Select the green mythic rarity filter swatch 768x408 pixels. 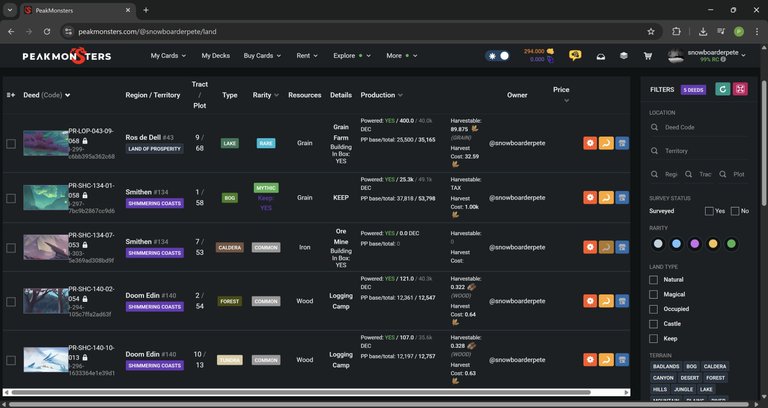tap(731, 244)
